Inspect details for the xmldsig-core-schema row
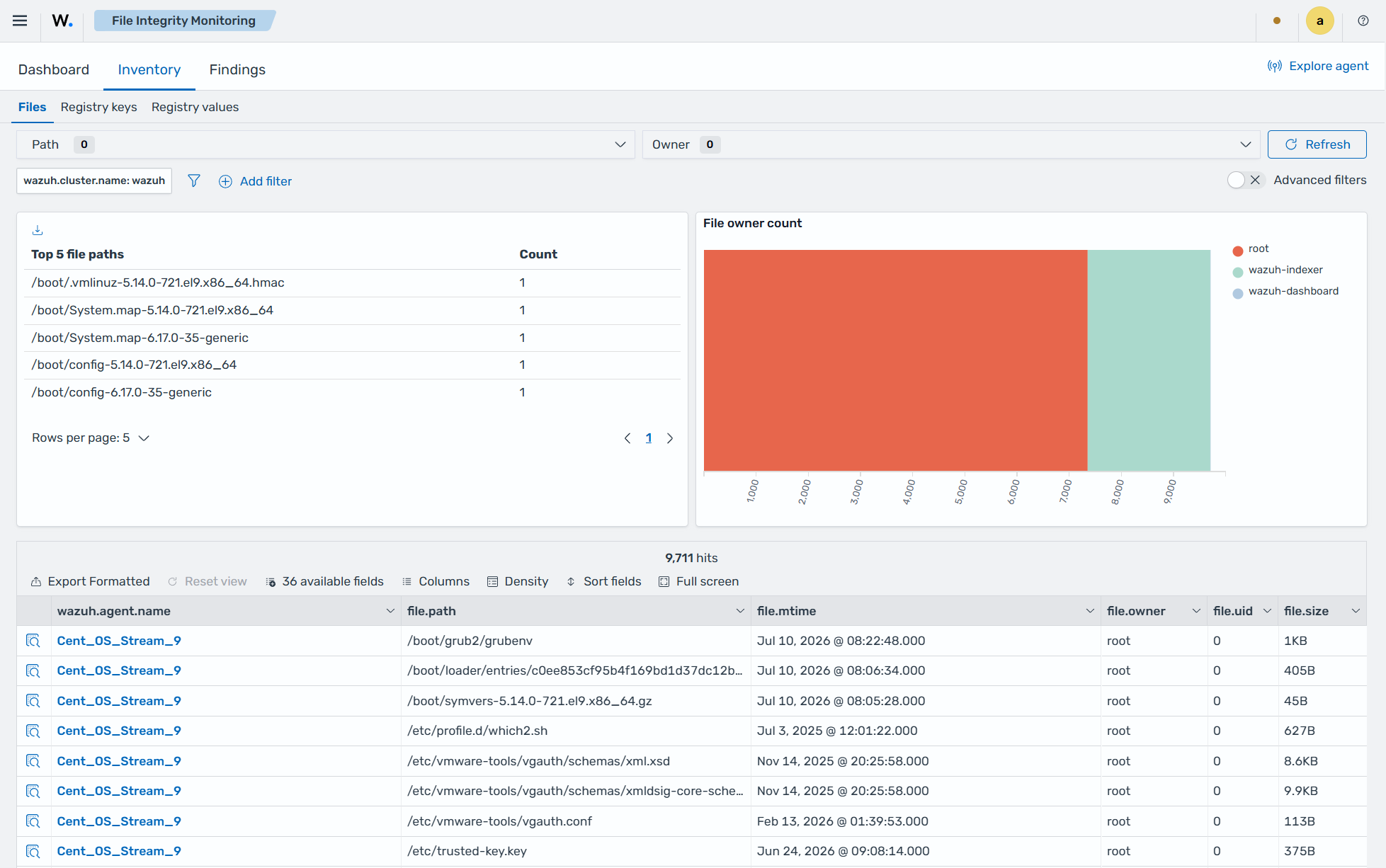 [33, 791]
